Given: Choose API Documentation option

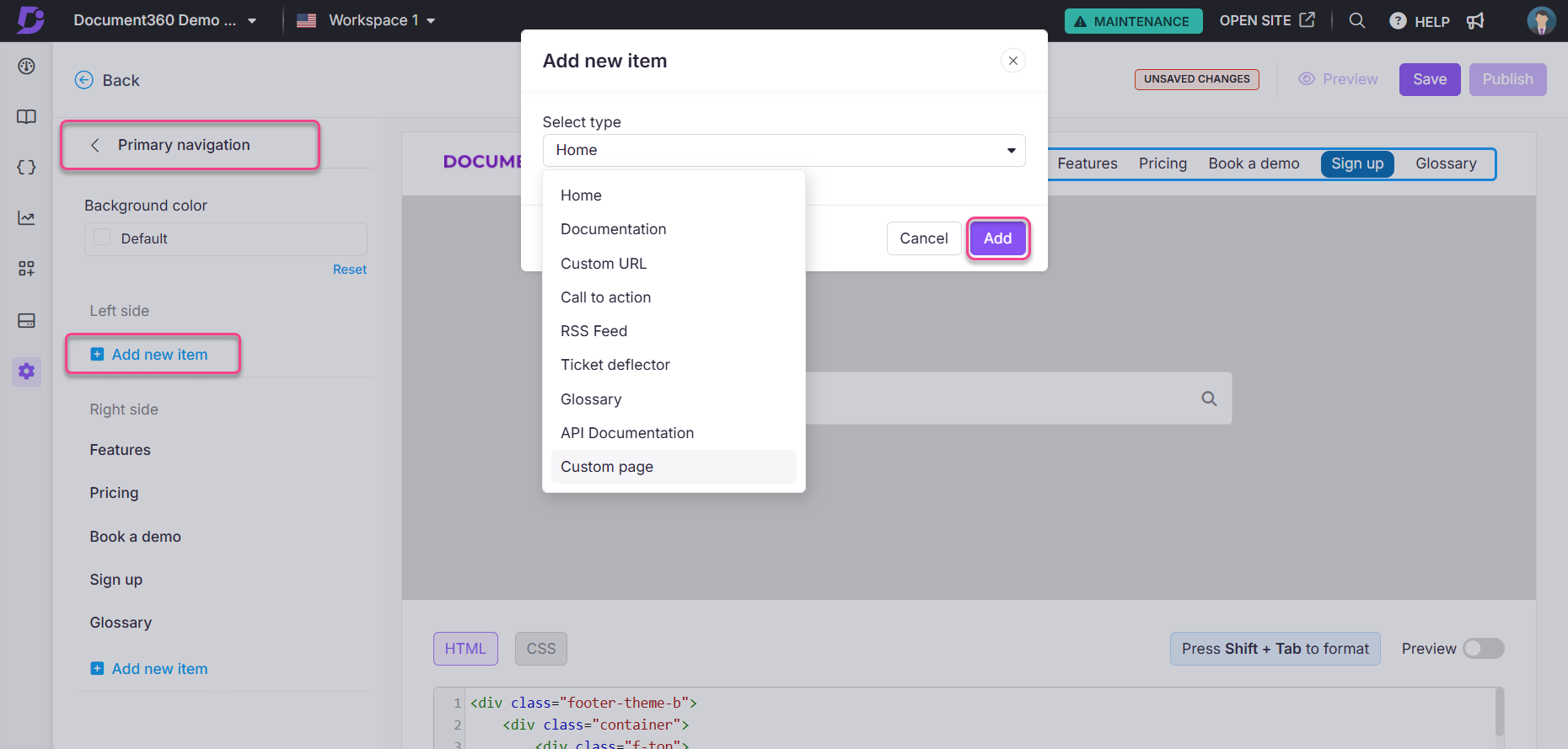Looking at the screenshot, I should [x=674, y=433].
